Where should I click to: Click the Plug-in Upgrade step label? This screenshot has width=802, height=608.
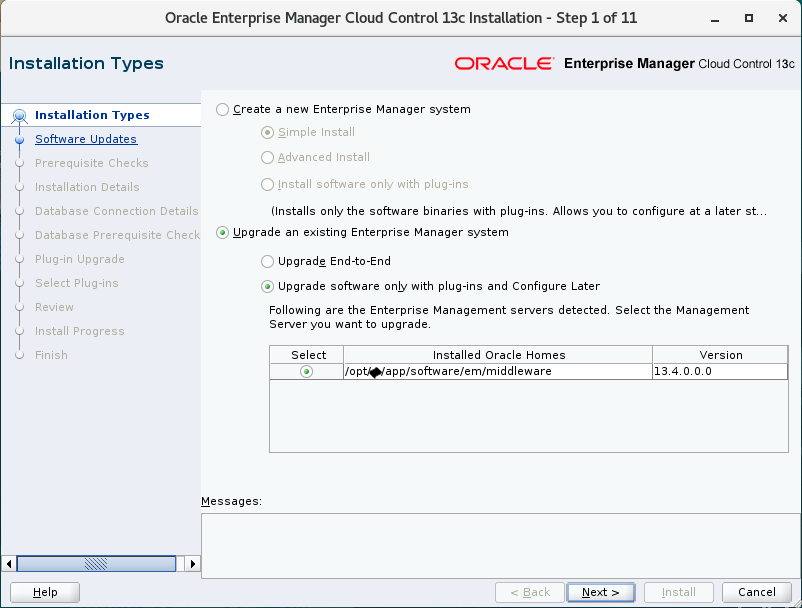[x=80, y=259]
